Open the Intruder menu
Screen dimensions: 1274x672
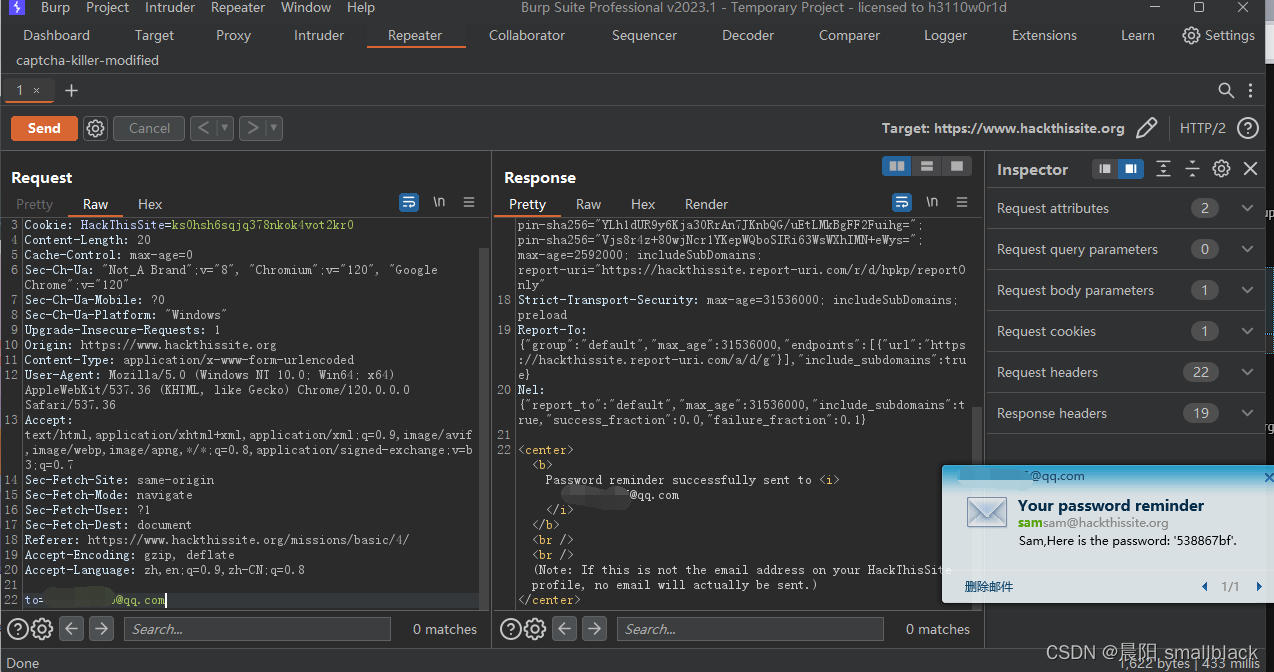(170, 7)
